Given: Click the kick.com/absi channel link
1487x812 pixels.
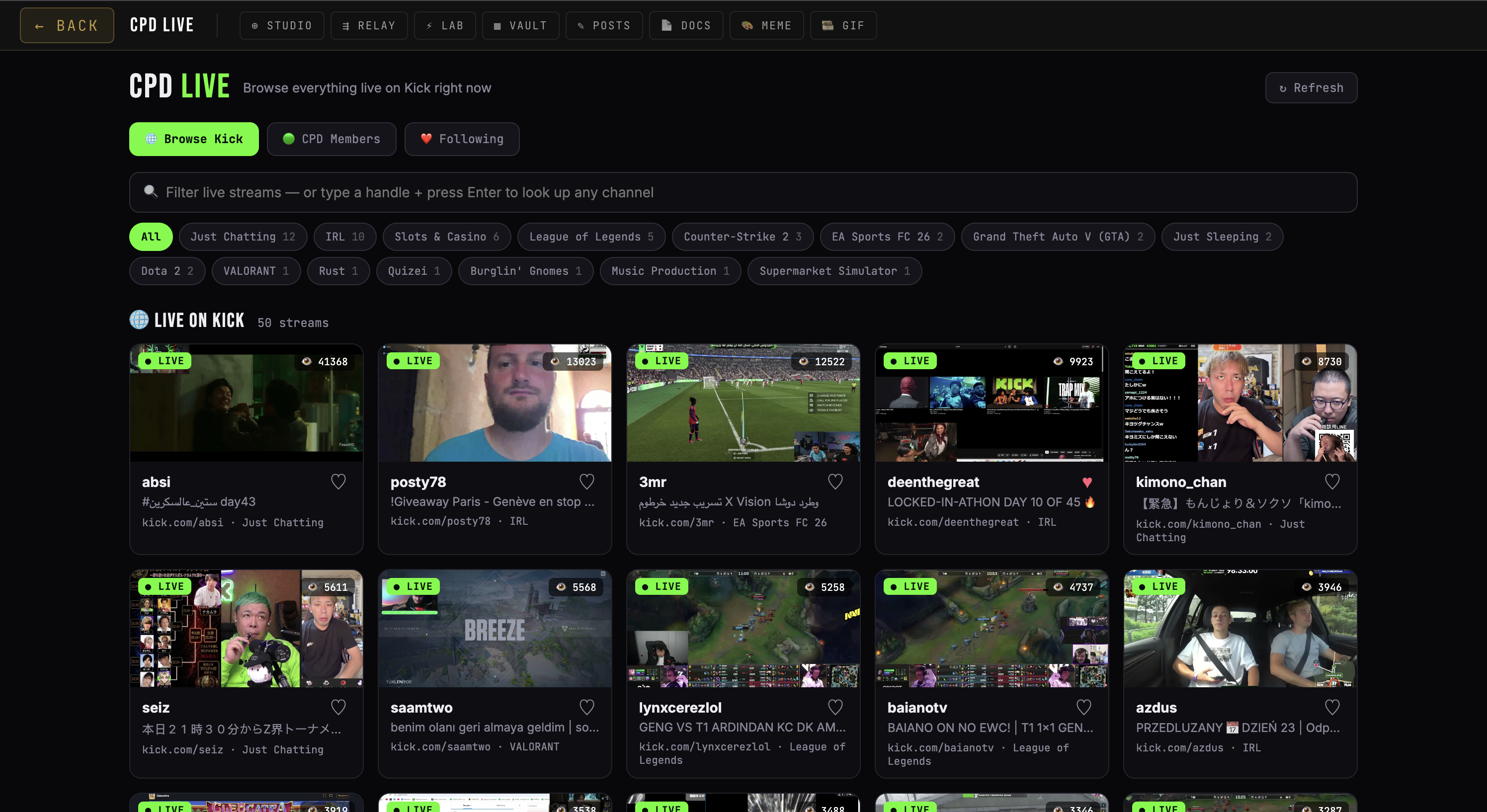Looking at the screenshot, I should point(182,522).
